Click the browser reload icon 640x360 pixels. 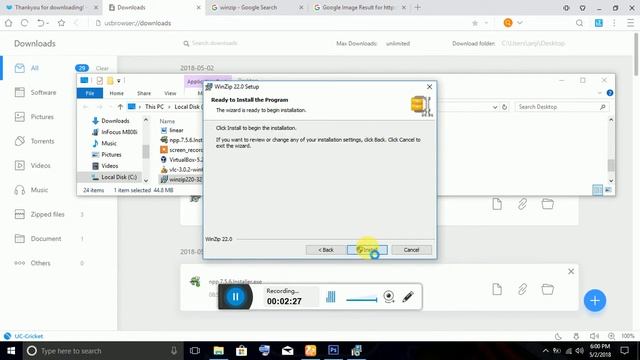(x=24, y=23)
